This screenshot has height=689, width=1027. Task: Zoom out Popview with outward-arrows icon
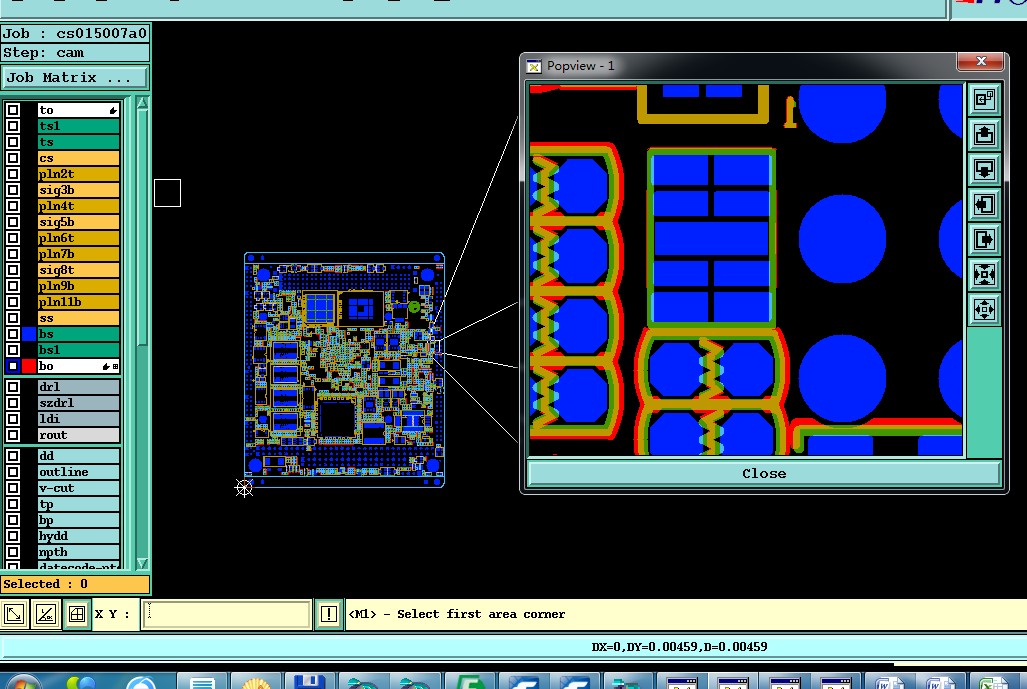click(x=984, y=308)
